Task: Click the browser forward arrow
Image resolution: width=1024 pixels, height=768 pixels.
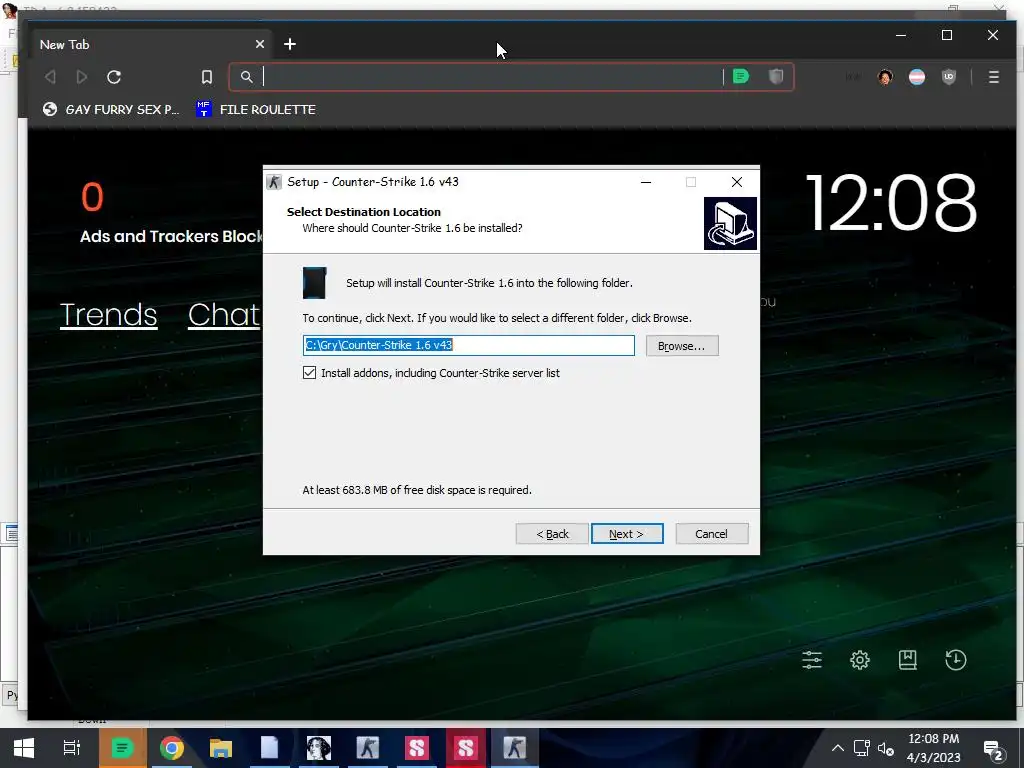Action: click(x=82, y=77)
